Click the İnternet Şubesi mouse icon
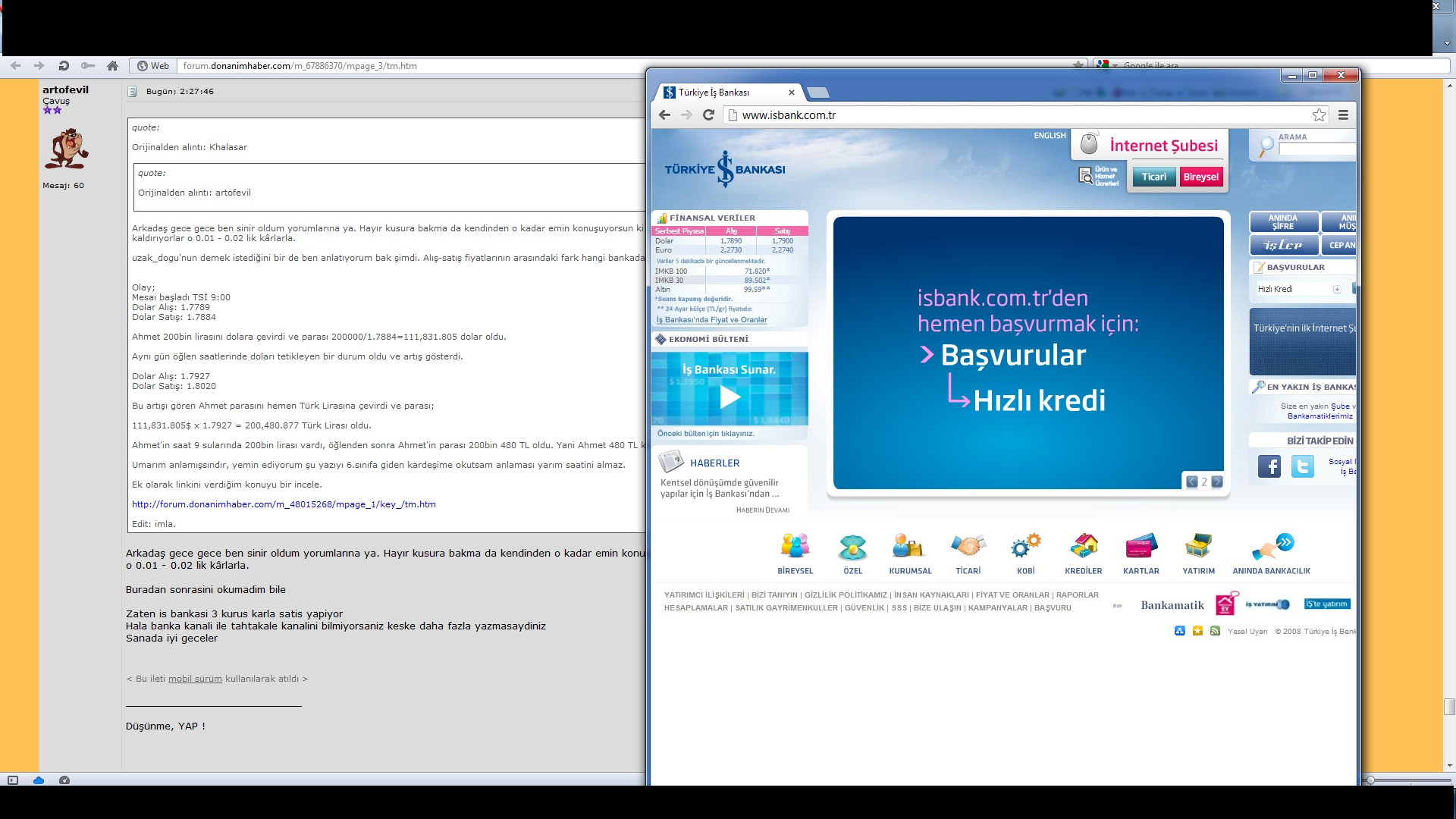This screenshot has width=1456, height=819. (1089, 143)
